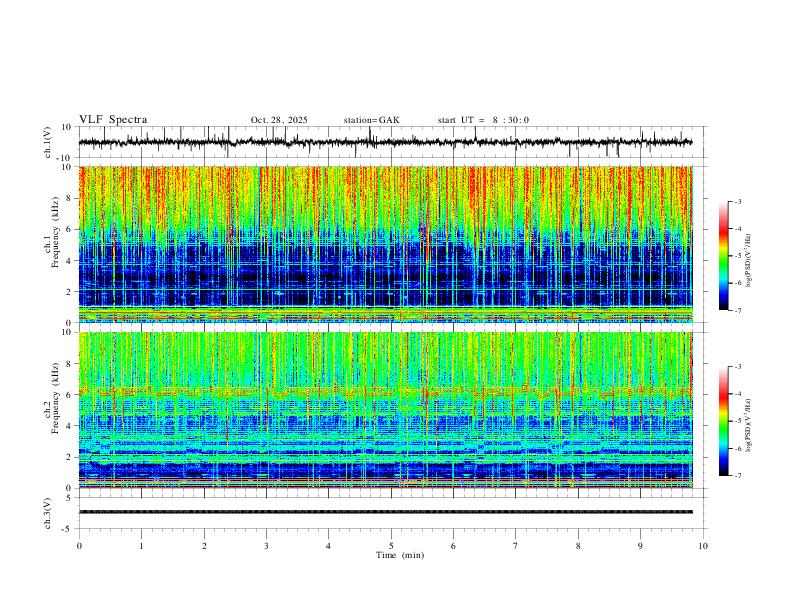792x612 pixels.
Task: Click the "-3" label on upper color bar
Action: [x=738, y=201]
